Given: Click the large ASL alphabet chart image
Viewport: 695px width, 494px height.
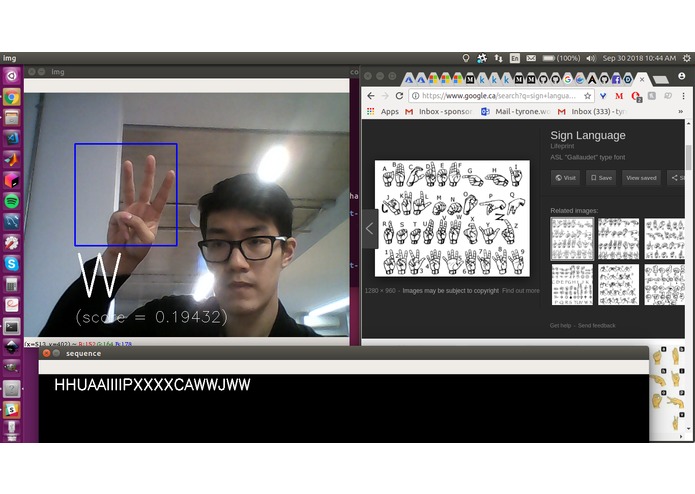Looking at the screenshot, I should 452,218.
